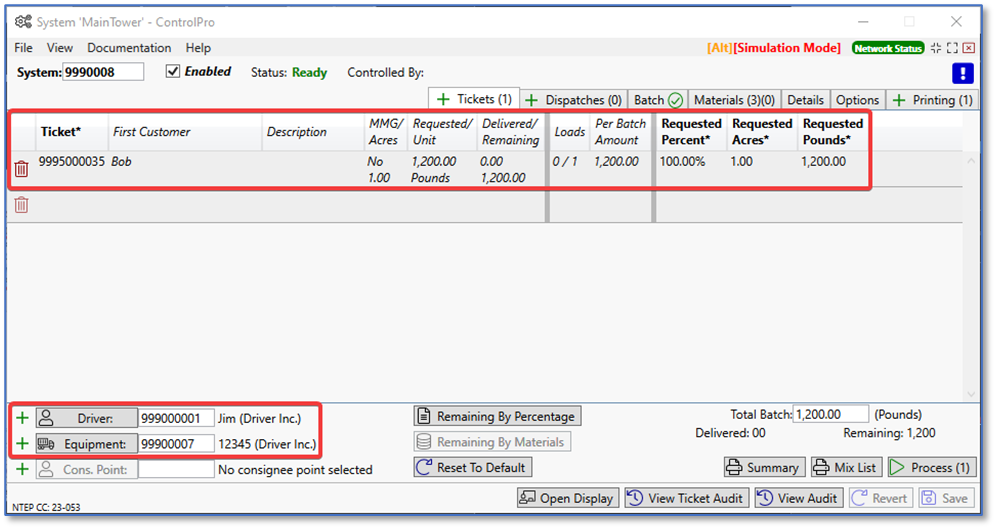Click the green plus beside Cons. Point
The height and width of the screenshot is (529, 996).
click(x=22, y=469)
